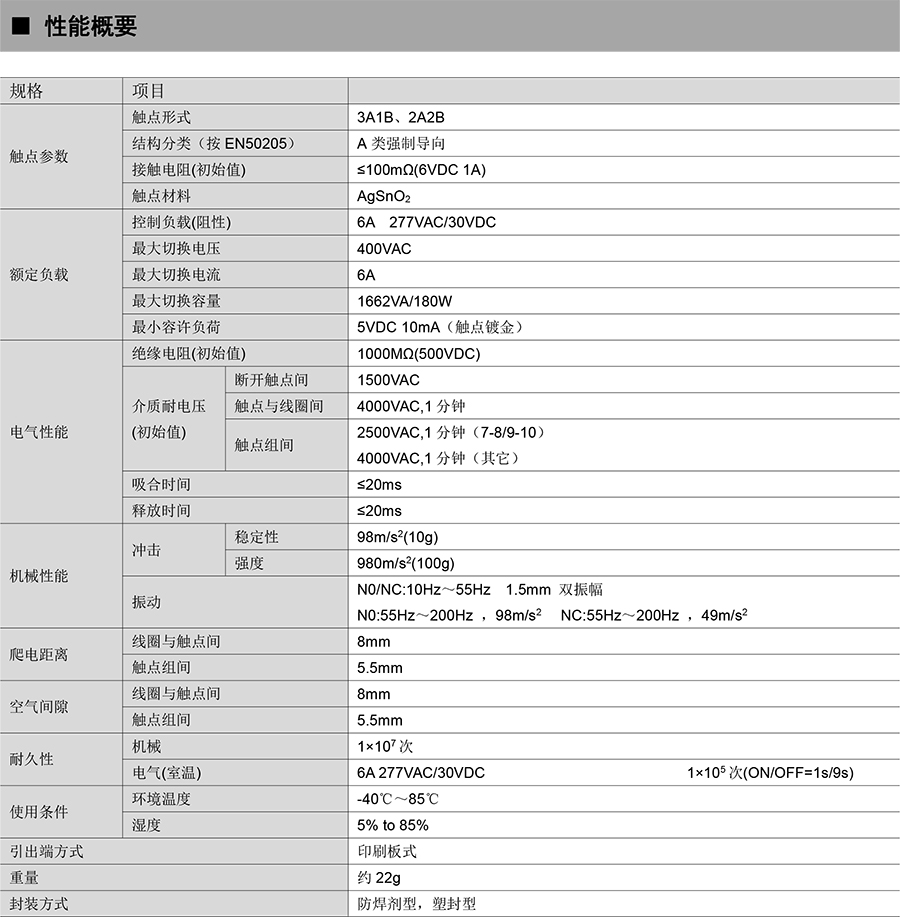Viewport: 900px width, 917px height.
Task: Select the 吸合时间 row label
Action: (x=161, y=484)
